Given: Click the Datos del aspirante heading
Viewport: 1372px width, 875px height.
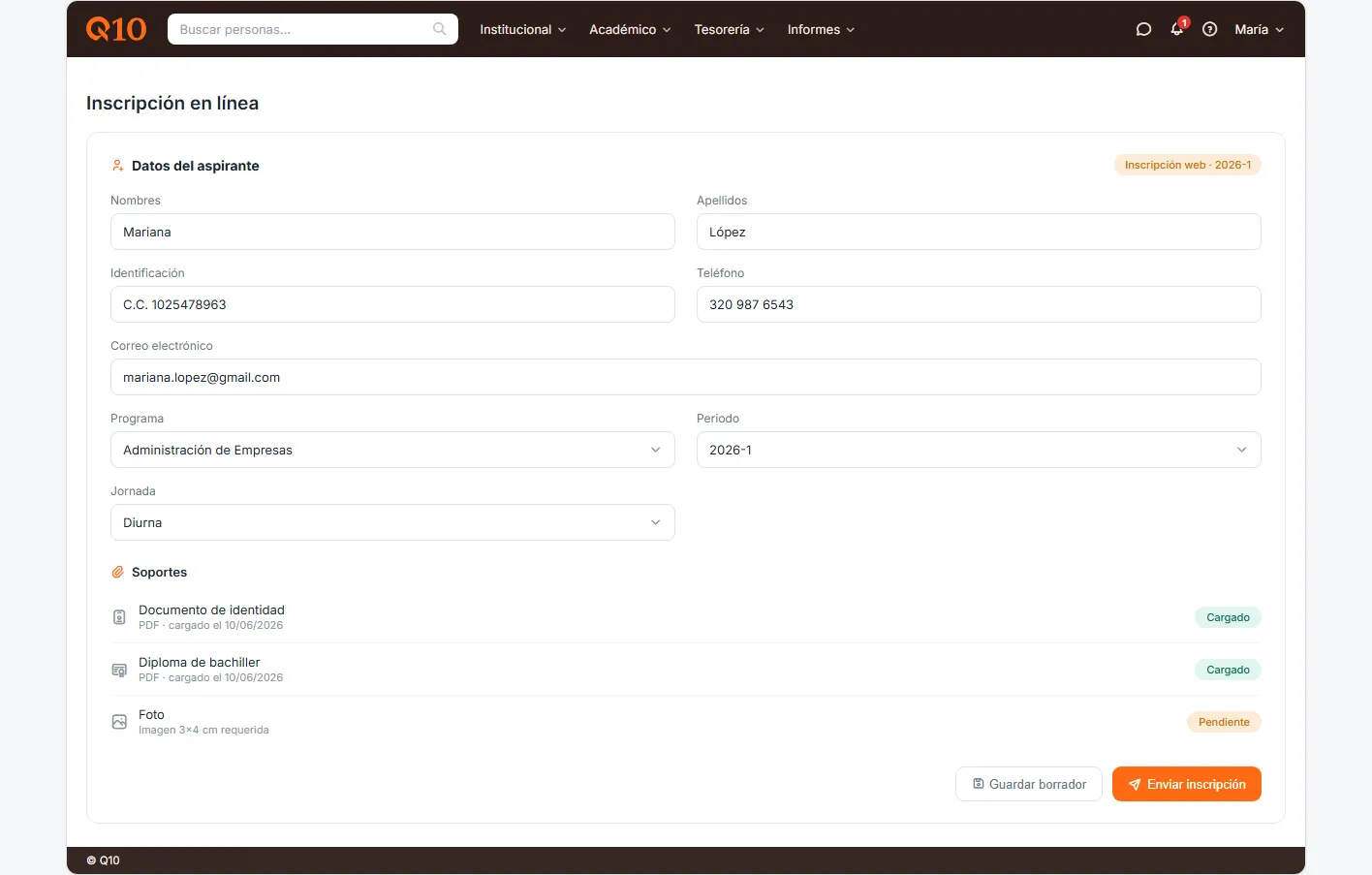Looking at the screenshot, I should [x=196, y=166].
